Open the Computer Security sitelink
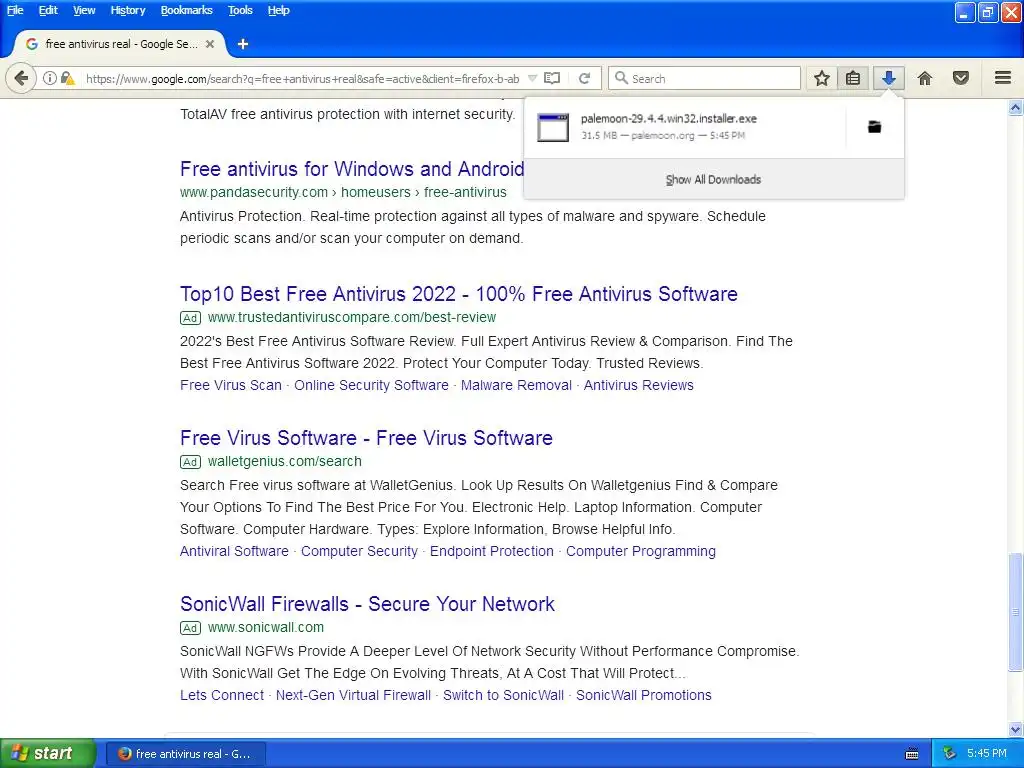The height and width of the screenshot is (768, 1024). coord(359,551)
